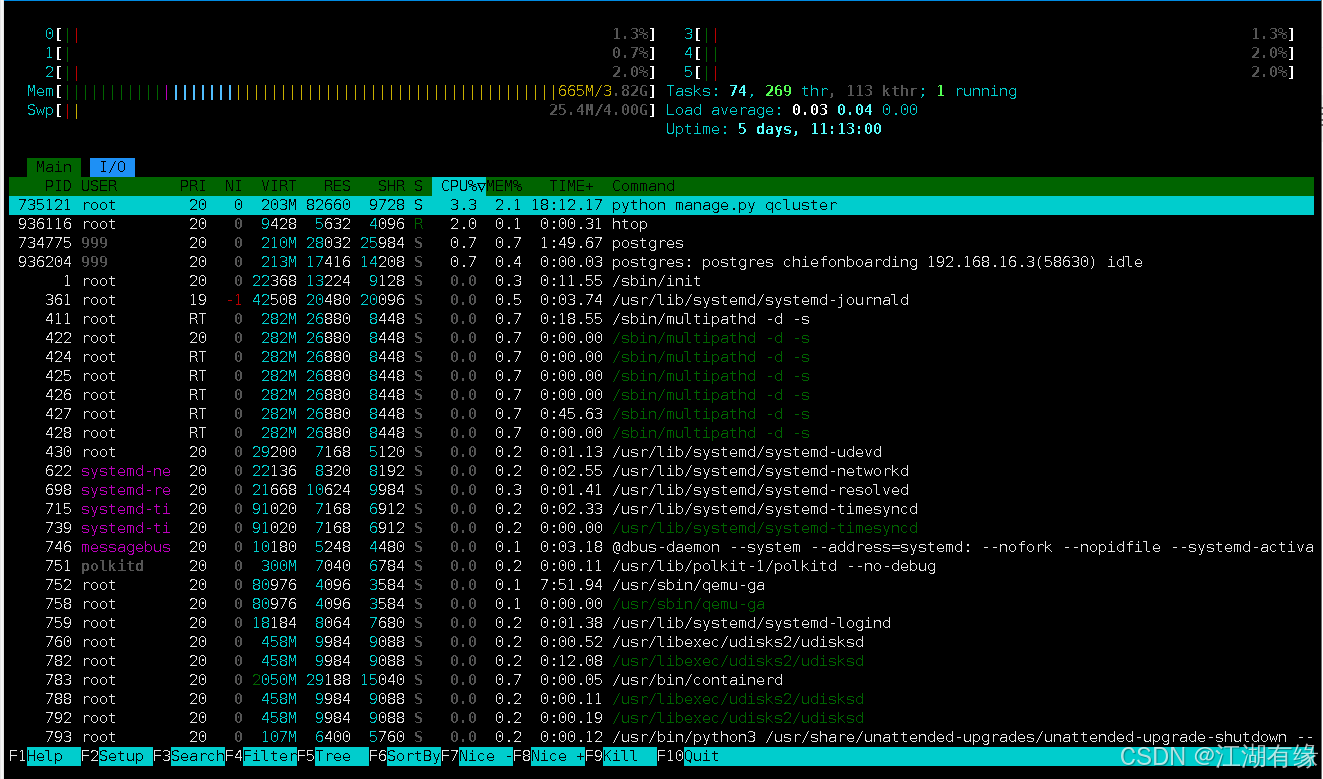Select the htop process row
This screenshot has height=779, width=1323.
(661, 224)
